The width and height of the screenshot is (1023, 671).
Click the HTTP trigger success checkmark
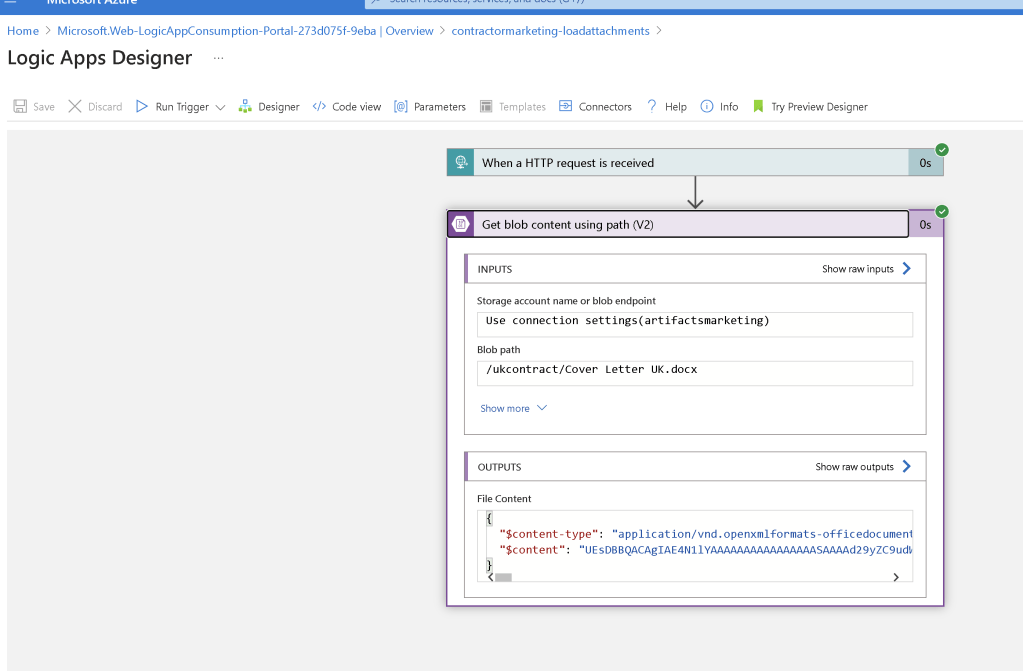pos(942,149)
